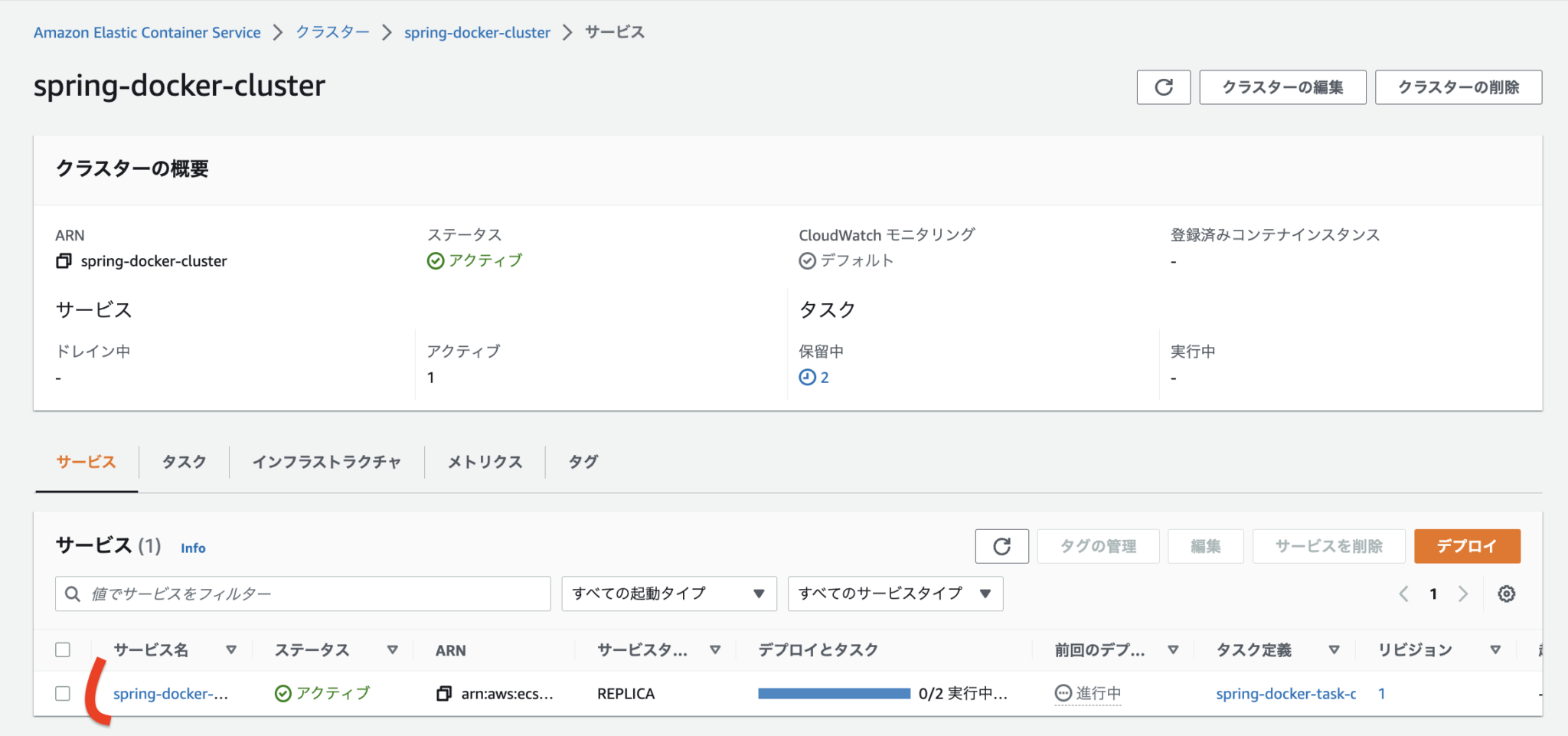1568x736 pixels.
Task: Open table preferences gear in services list
Action: (1507, 593)
